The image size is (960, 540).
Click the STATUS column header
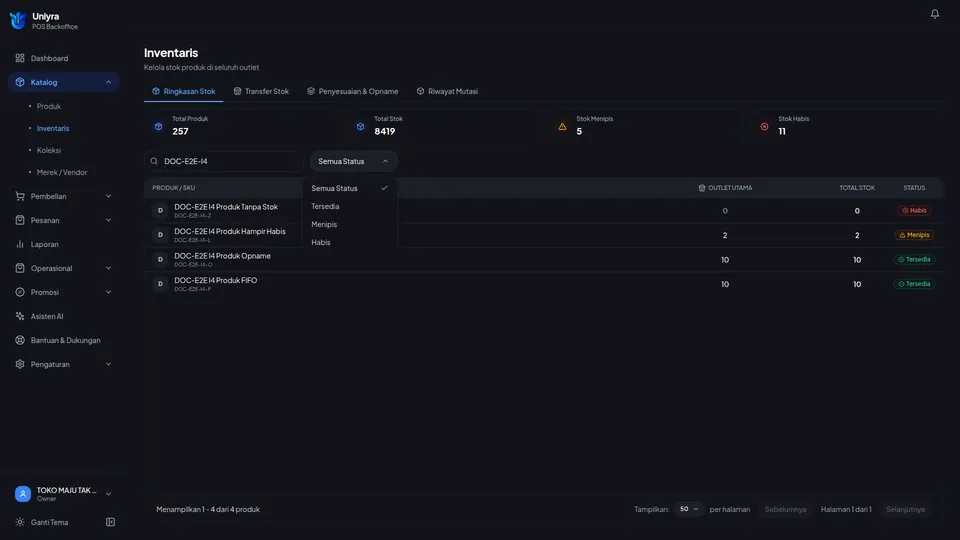(914, 188)
